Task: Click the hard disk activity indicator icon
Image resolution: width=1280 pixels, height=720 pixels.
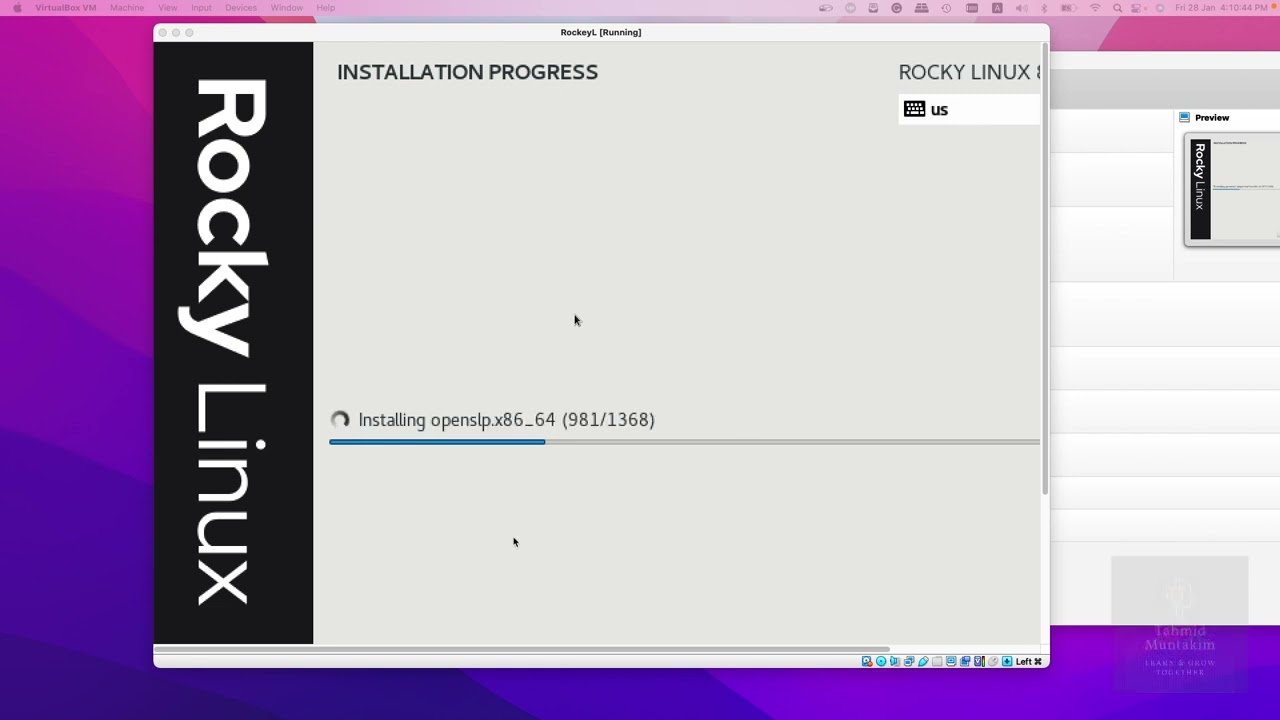Action: (x=866, y=661)
